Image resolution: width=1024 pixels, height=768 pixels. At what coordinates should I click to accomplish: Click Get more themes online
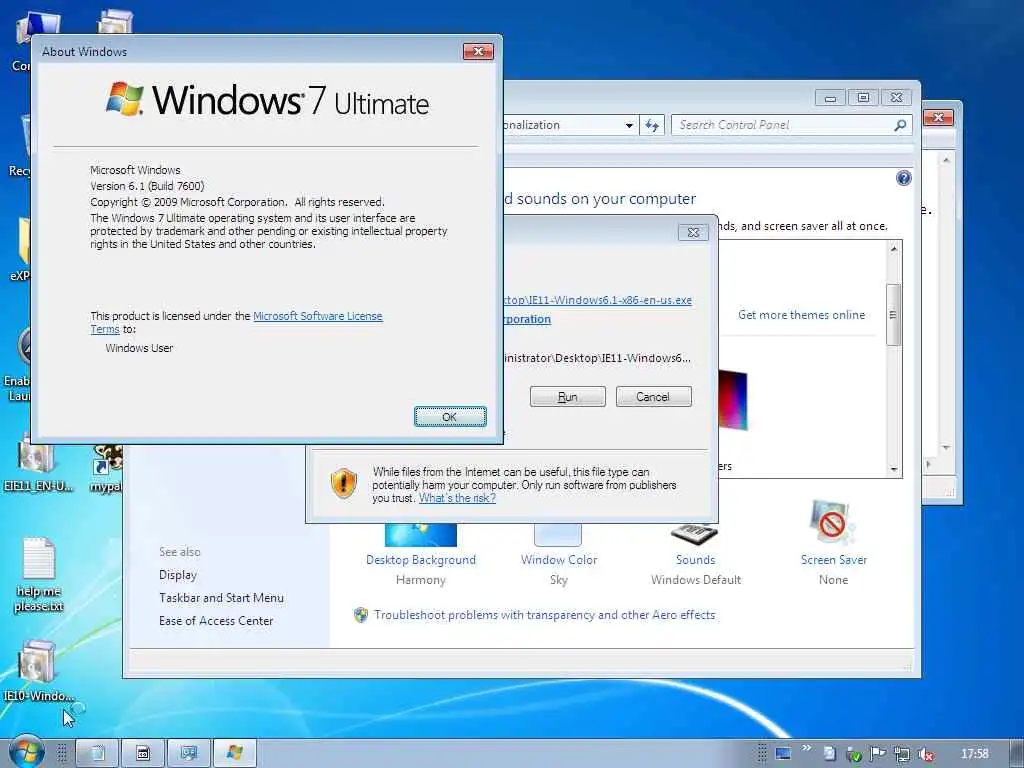(x=801, y=315)
